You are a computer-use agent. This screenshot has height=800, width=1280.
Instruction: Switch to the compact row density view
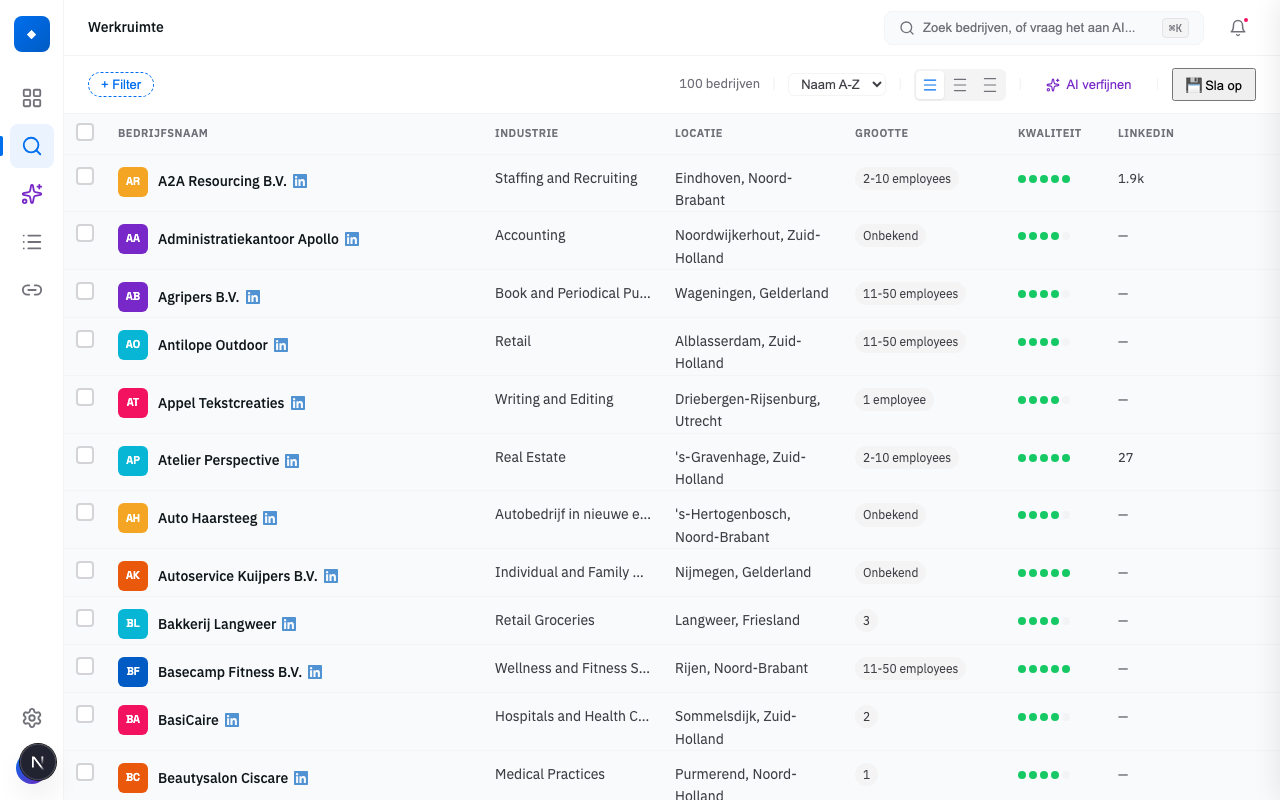[x=930, y=85]
